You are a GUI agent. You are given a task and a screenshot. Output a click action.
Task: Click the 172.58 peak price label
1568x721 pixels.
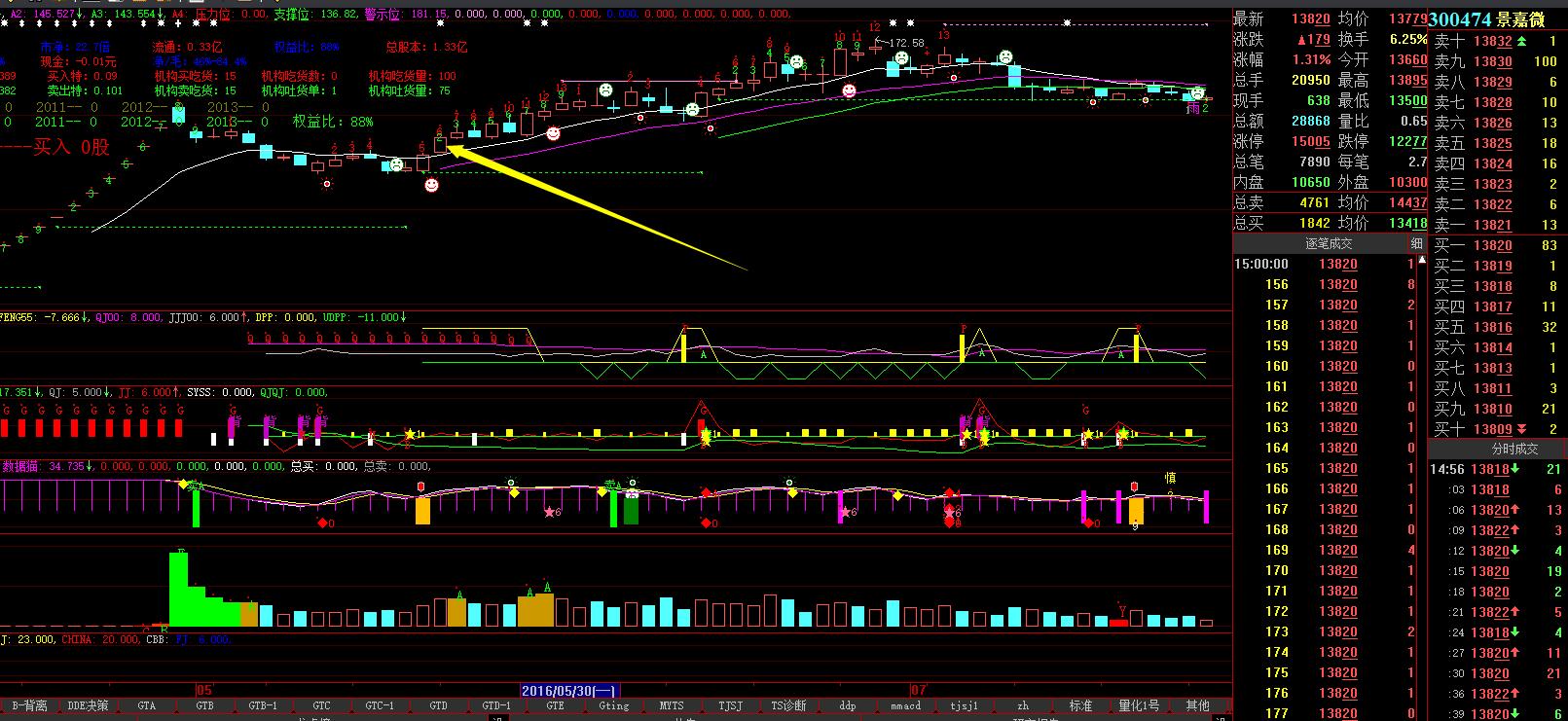[905, 43]
